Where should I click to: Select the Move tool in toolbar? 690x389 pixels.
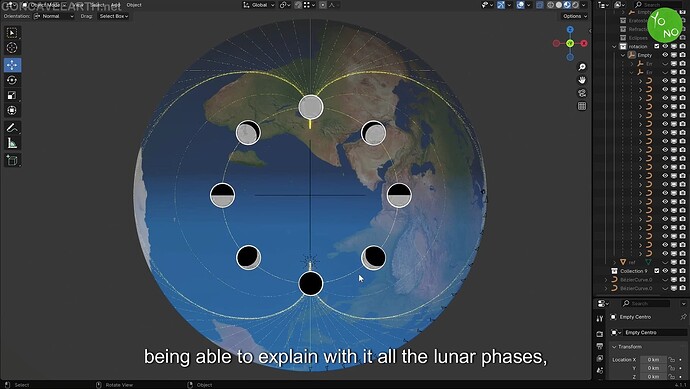coord(12,65)
